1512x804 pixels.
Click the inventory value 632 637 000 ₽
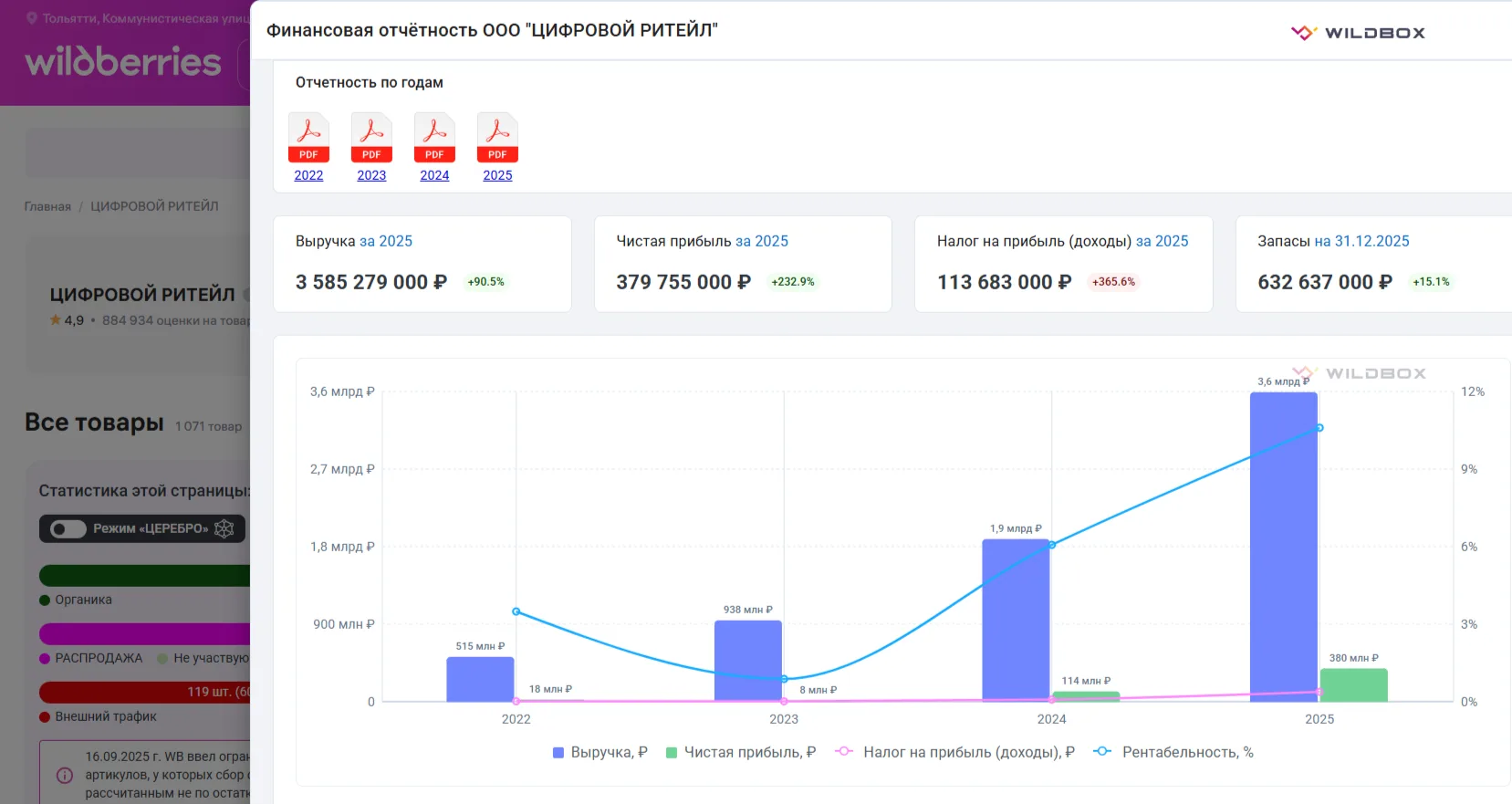click(1325, 282)
